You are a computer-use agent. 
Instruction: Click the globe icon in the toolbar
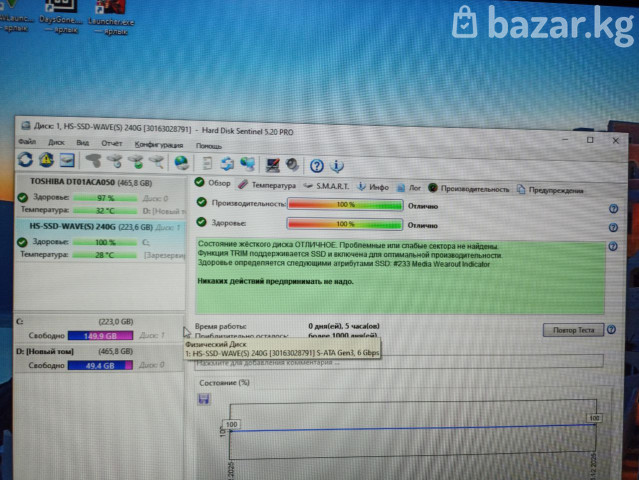pos(181,162)
